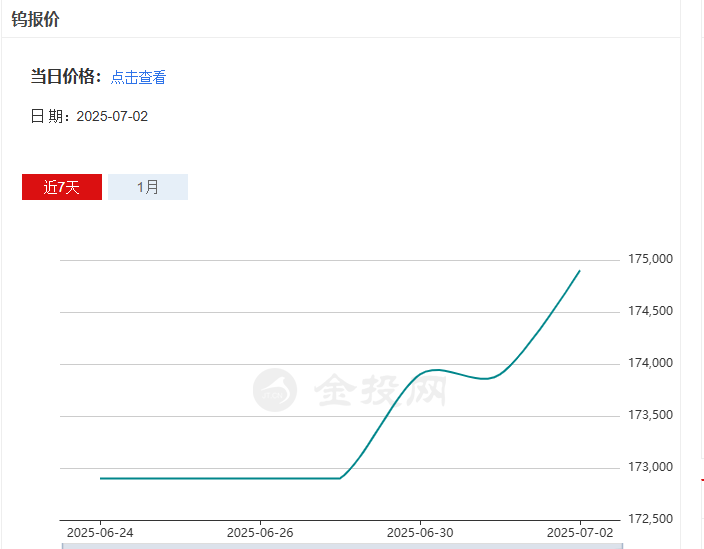Click the y-axis value 172,500

pyautogui.click(x=650, y=519)
